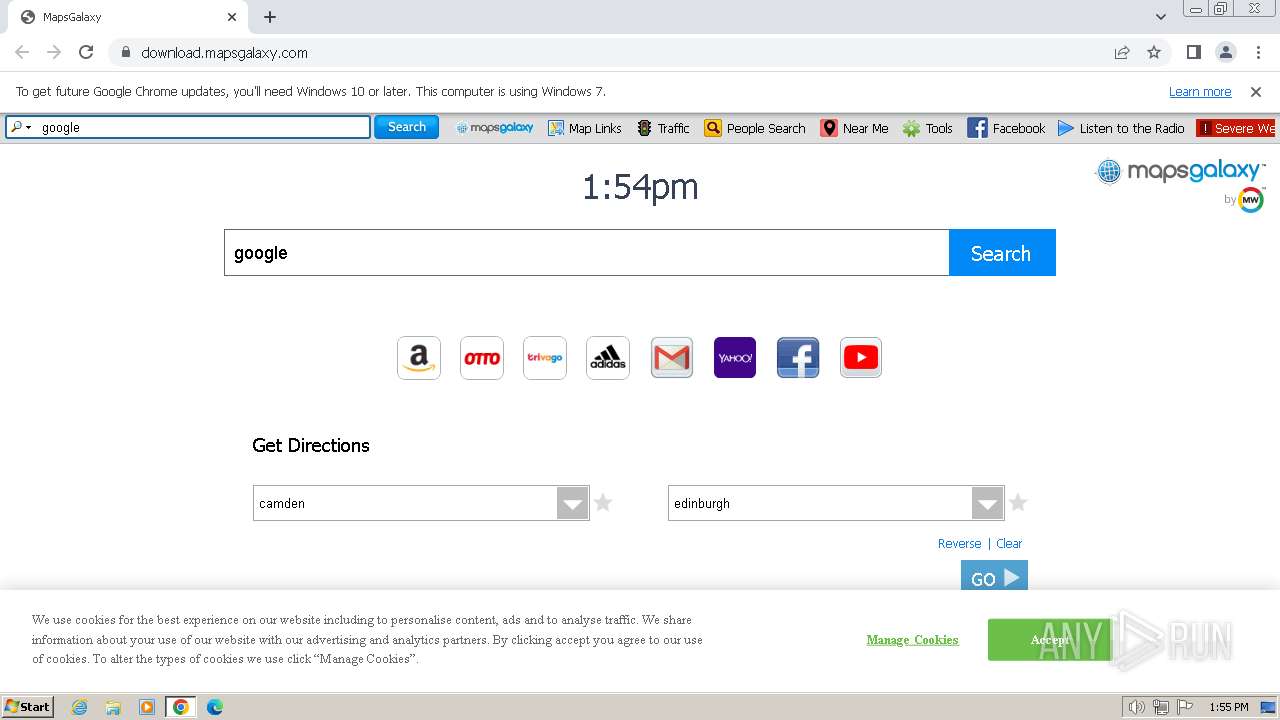
Task: Bookmark this page with star icon
Action: (x=1154, y=52)
